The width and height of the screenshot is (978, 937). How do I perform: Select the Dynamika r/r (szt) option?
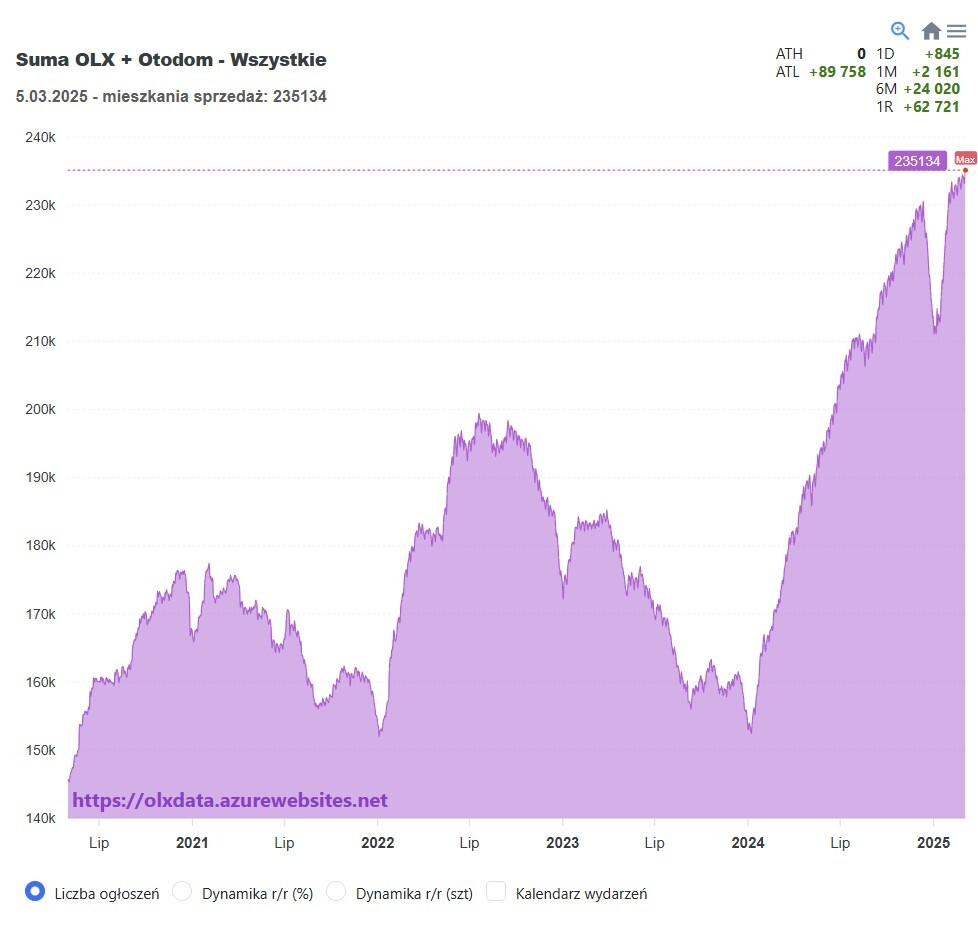[336, 892]
